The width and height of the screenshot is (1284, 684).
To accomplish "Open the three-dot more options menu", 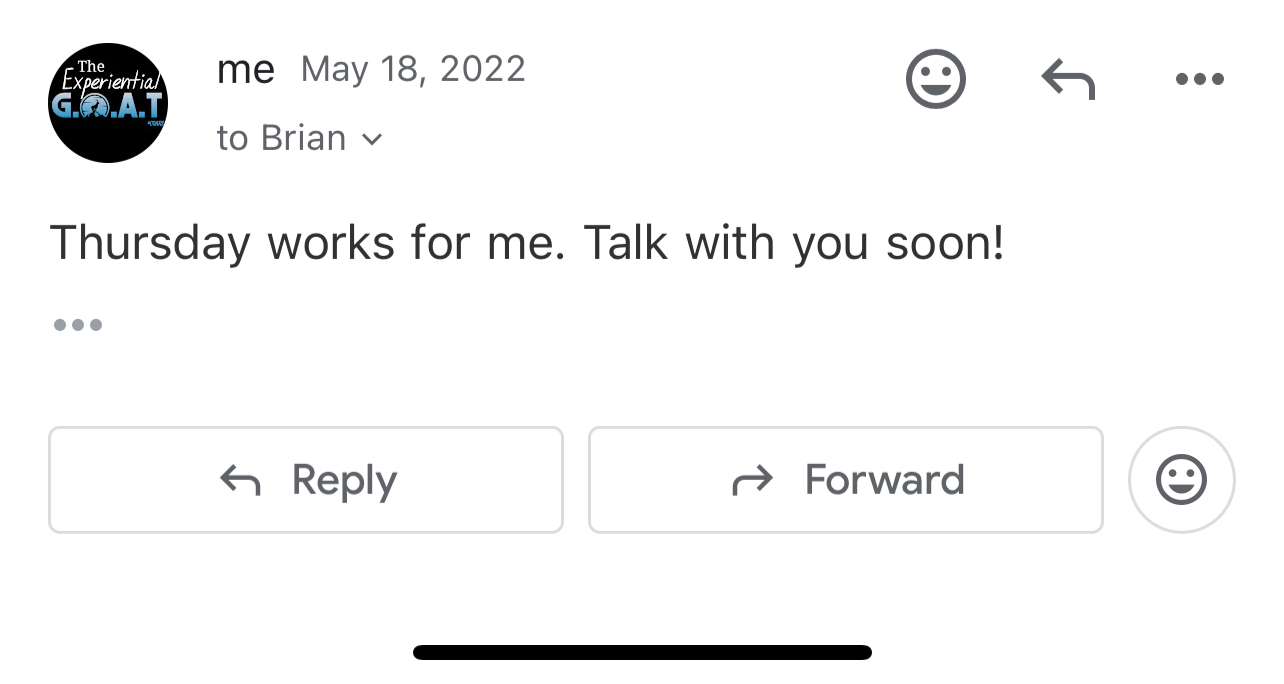I will (x=1200, y=79).
